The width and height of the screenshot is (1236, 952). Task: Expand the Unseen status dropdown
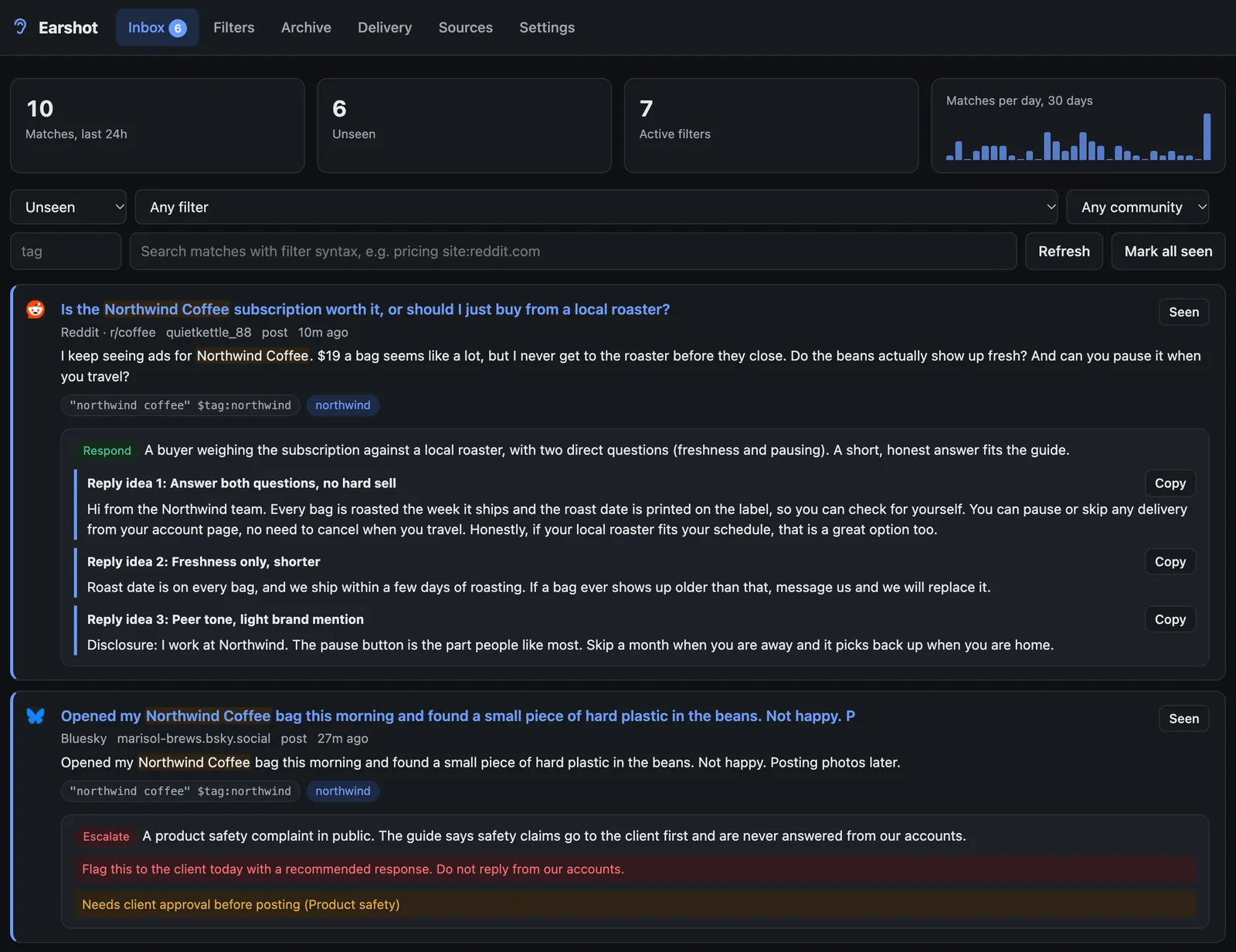[68, 207]
